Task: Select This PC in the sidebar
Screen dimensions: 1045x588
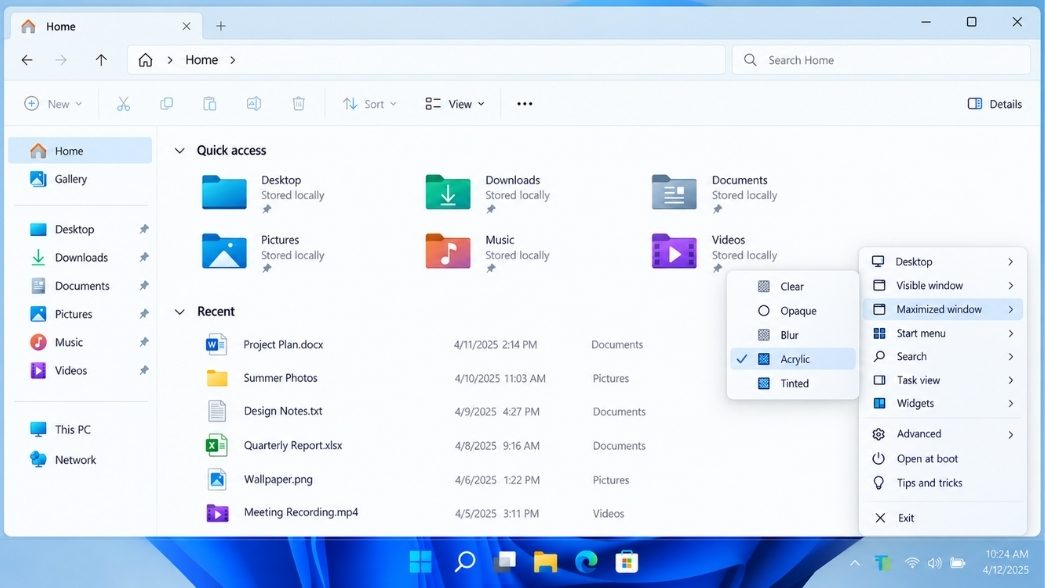Action: 81,429
